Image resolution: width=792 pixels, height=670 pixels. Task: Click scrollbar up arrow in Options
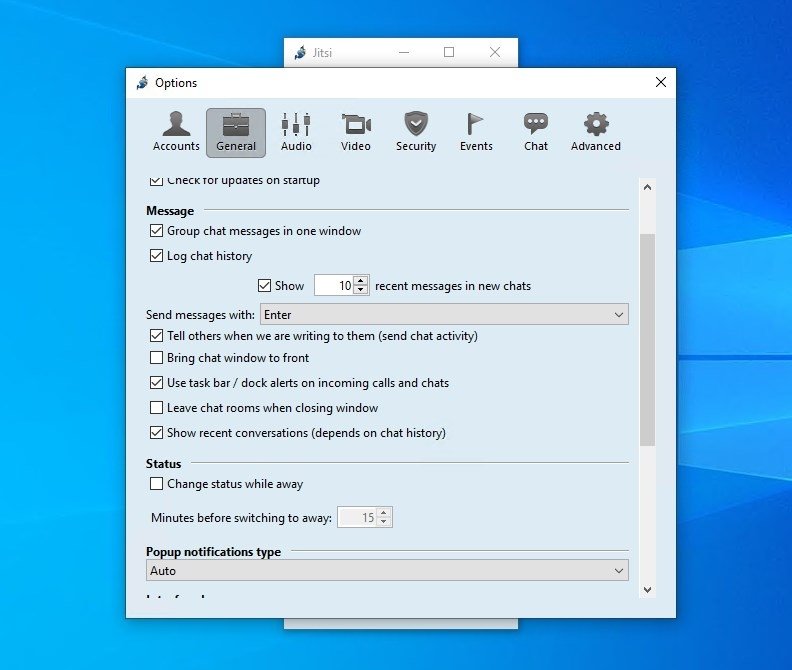coord(647,187)
